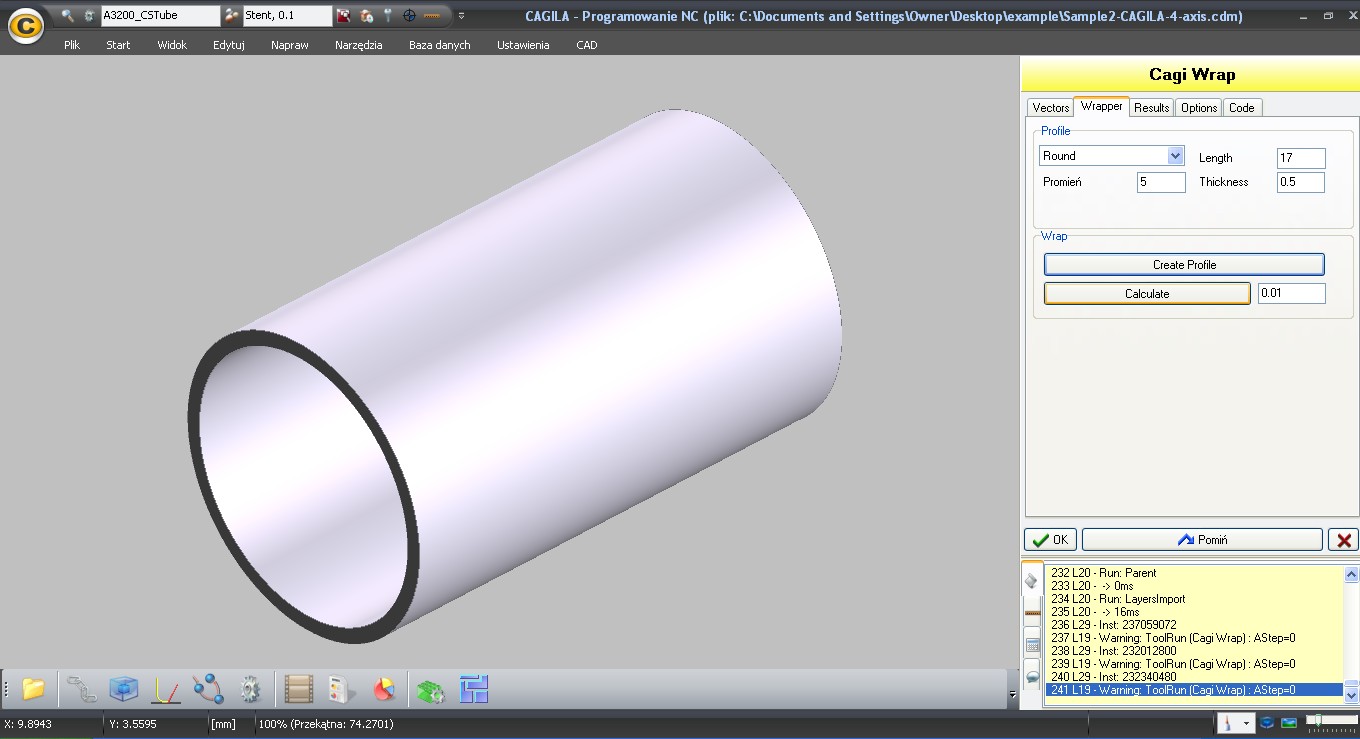Select the eraser tab beside the log panel
Screen dimensions: 1360x739
(1031, 581)
